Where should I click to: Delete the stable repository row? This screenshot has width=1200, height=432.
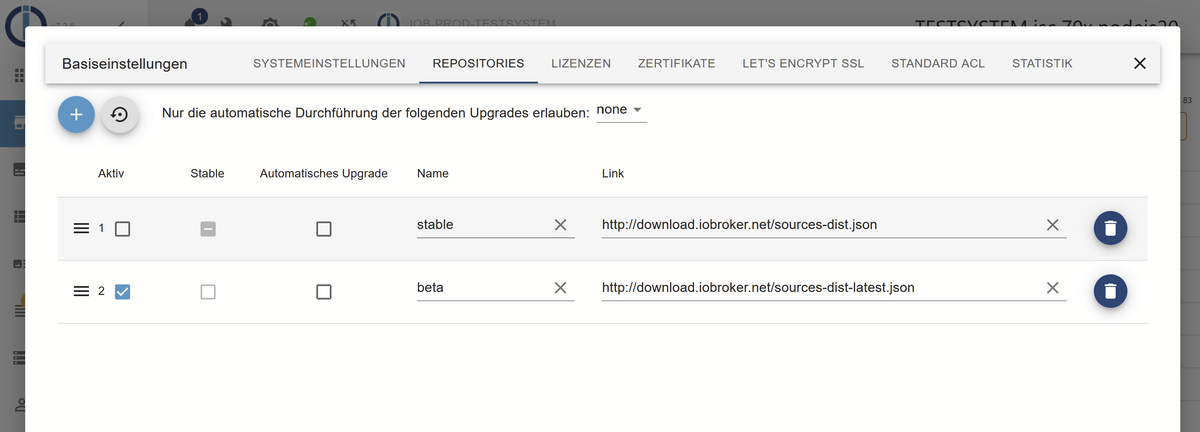coord(1110,228)
